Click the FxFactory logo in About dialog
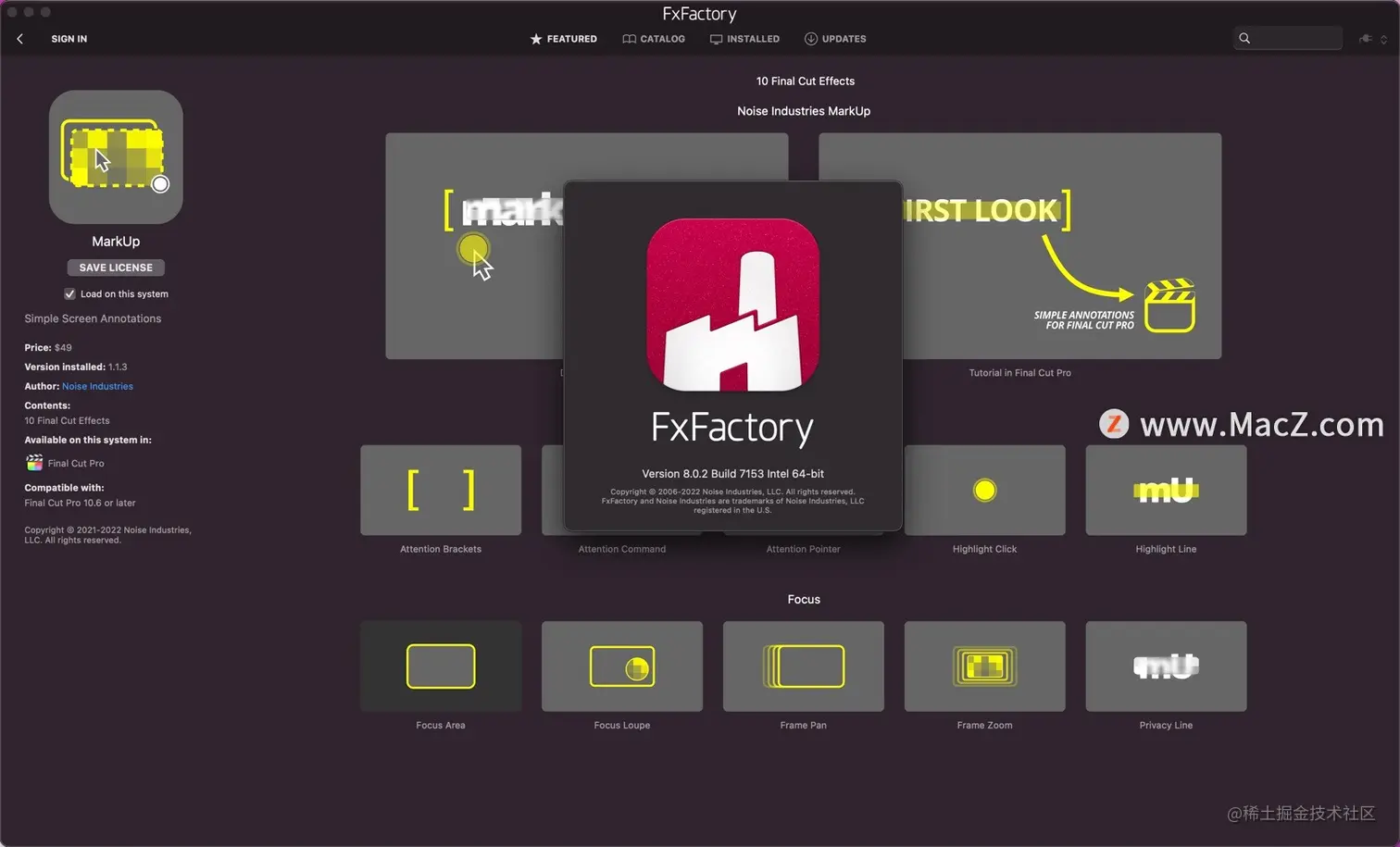This screenshot has height=847, width=1400. [733, 305]
